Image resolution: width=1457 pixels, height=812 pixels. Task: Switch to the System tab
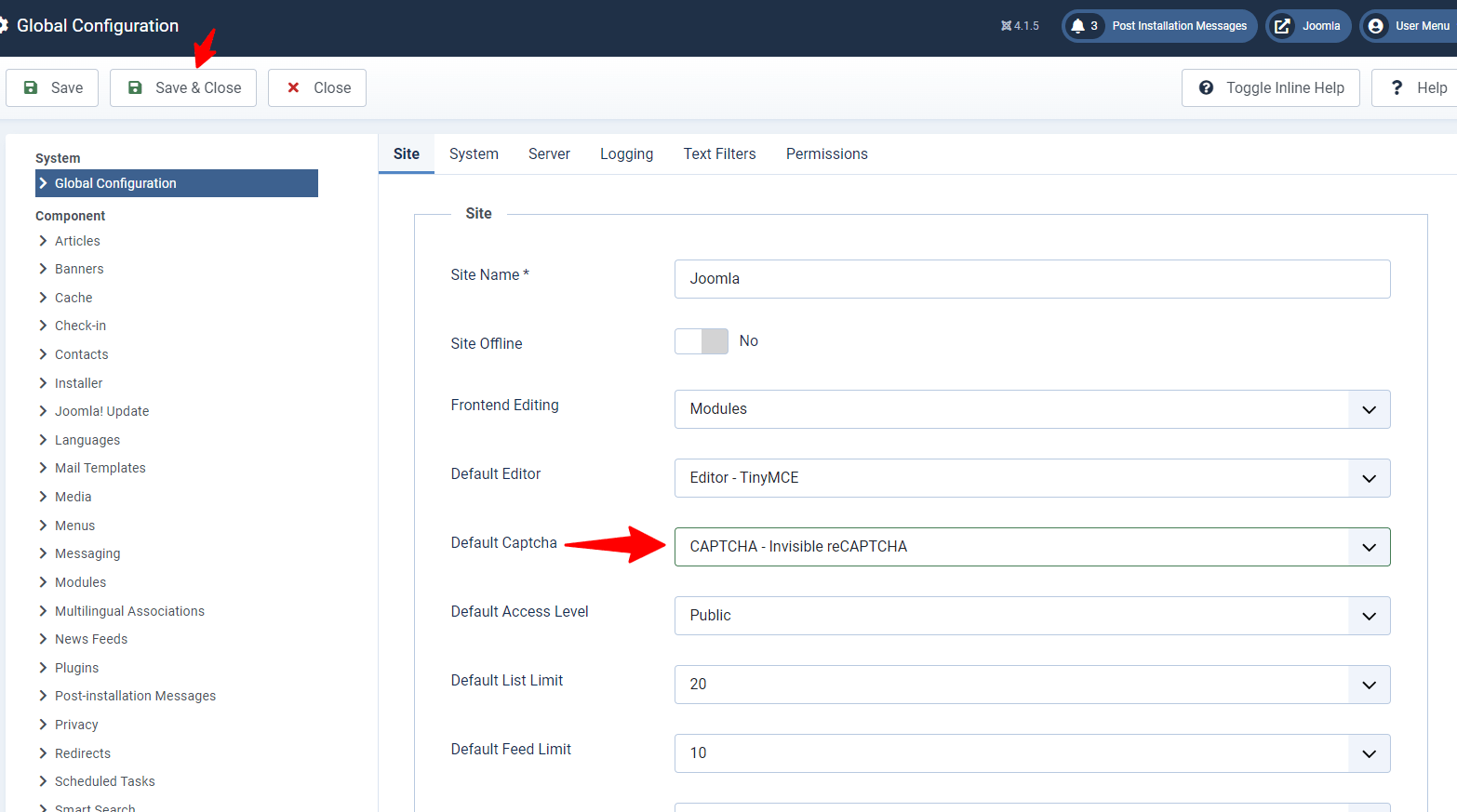click(x=474, y=153)
